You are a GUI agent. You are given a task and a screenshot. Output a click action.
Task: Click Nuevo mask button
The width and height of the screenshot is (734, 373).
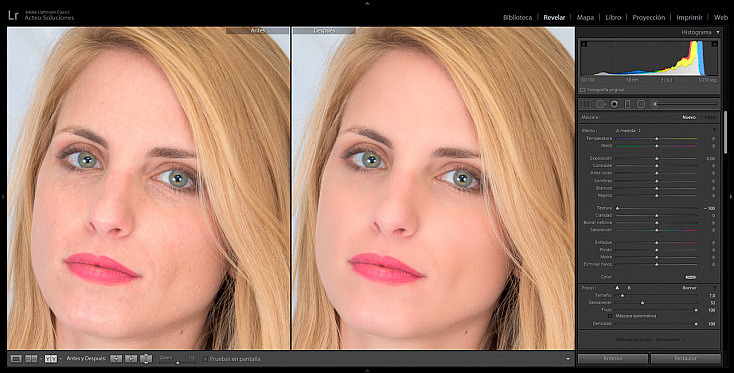tap(689, 117)
